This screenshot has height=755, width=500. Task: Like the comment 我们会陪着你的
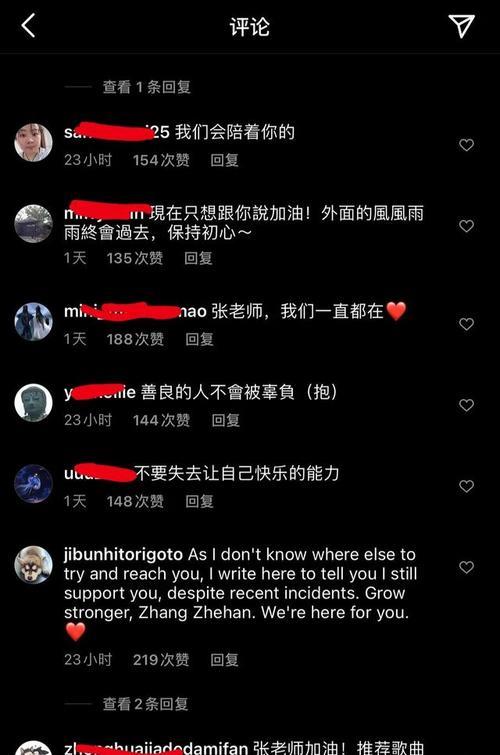466,145
